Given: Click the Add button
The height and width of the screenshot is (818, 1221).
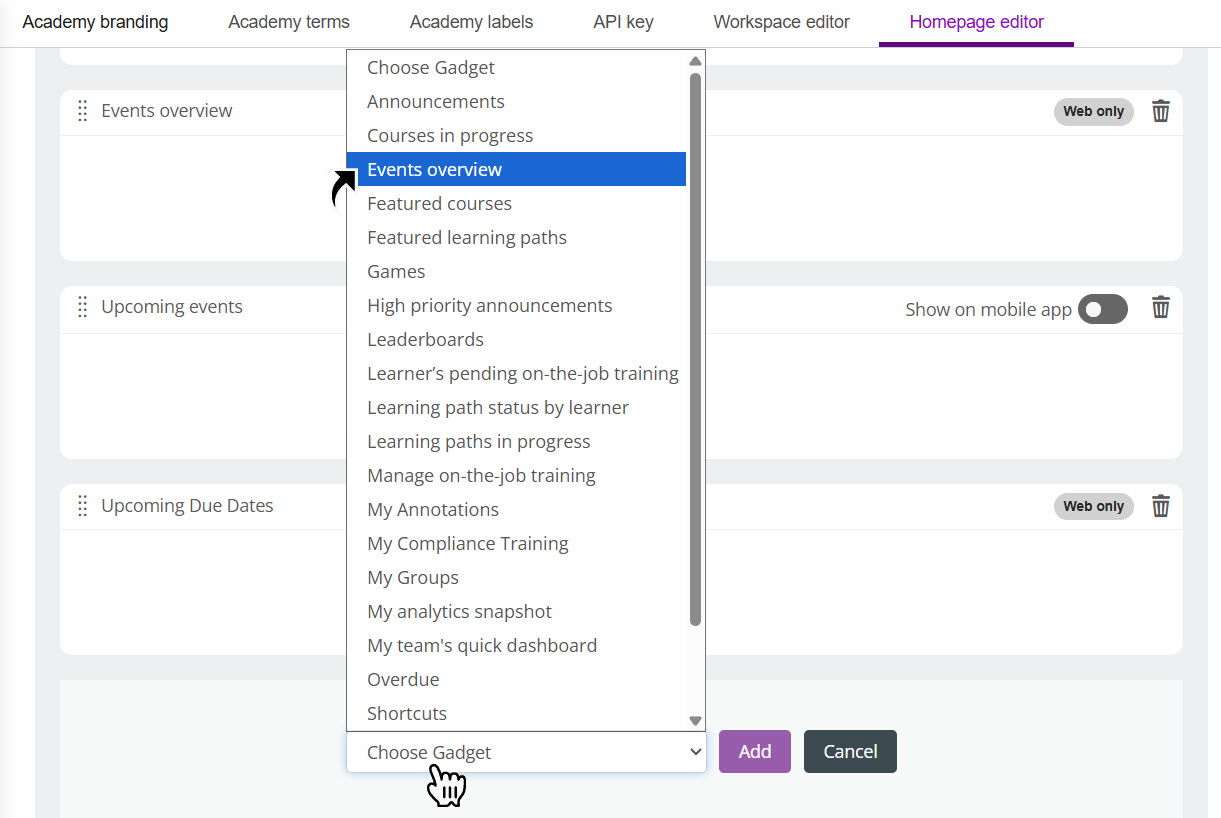Looking at the screenshot, I should click(x=754, y=751).
